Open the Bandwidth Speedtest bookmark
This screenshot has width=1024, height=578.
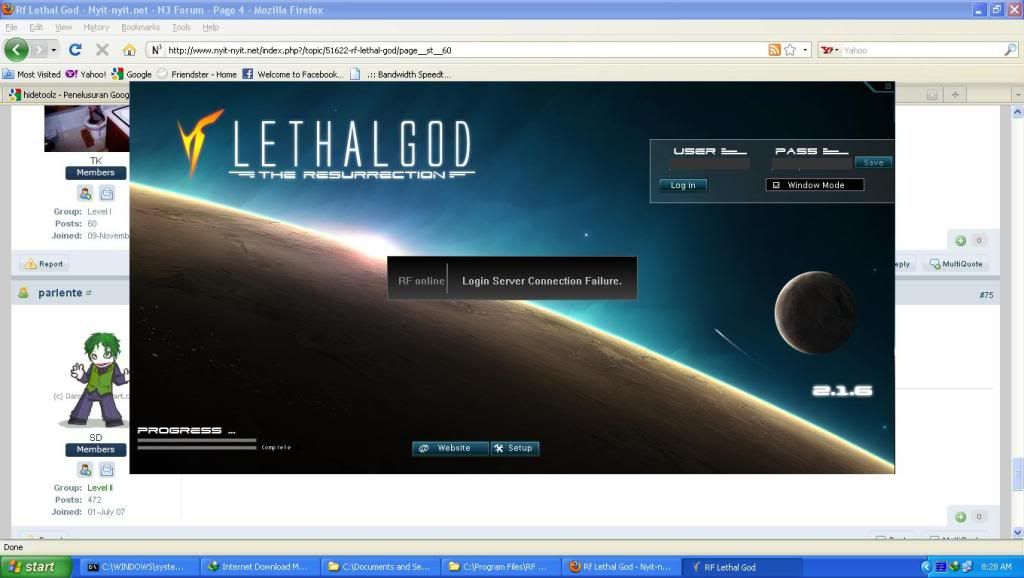pos(400,74)
